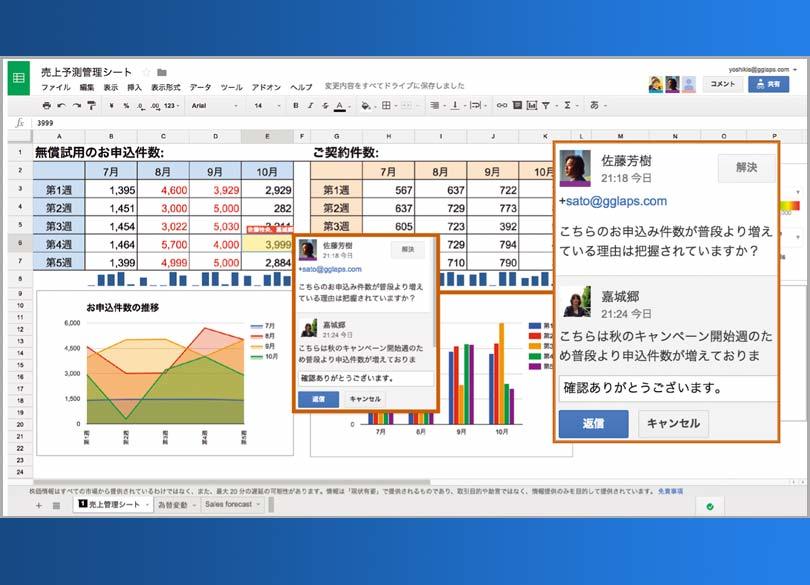Click the blue 共有 share button
Screen dimensions: 810x585
point(768,84)
